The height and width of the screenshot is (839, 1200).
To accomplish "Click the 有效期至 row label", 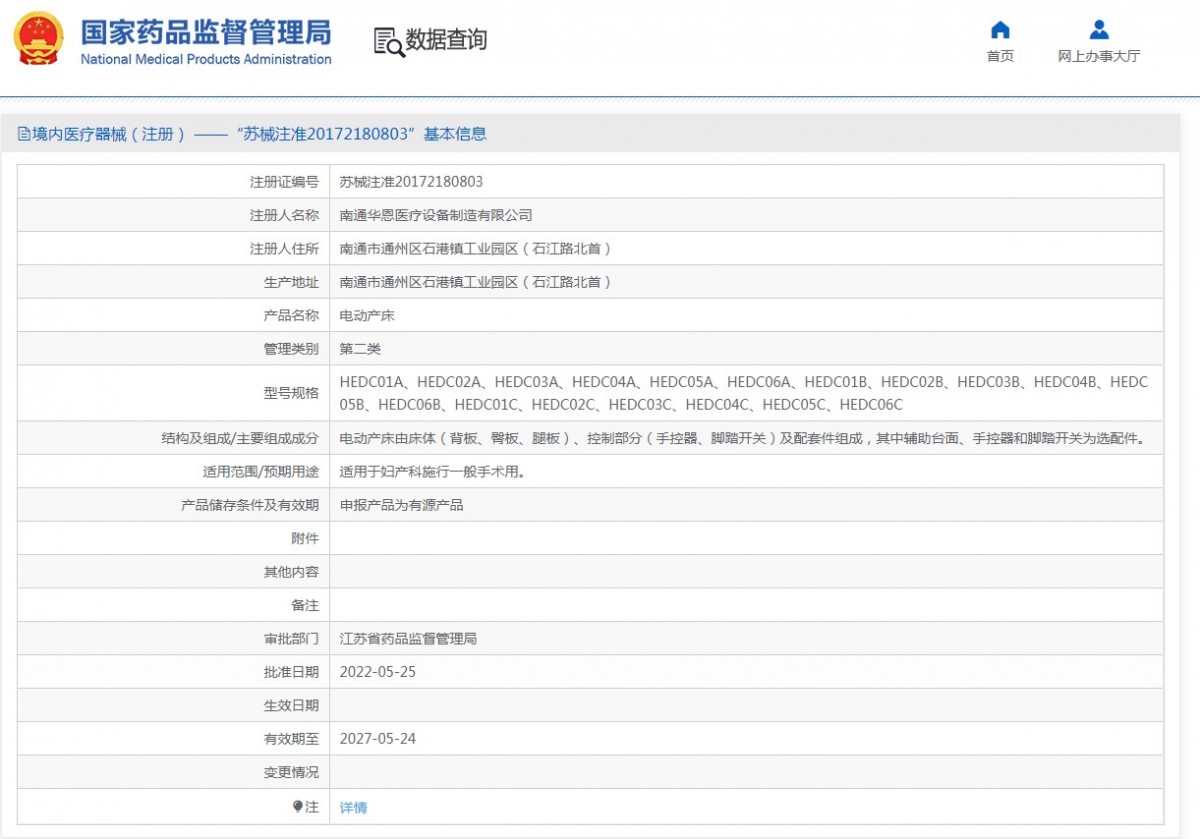I will 291,739.
